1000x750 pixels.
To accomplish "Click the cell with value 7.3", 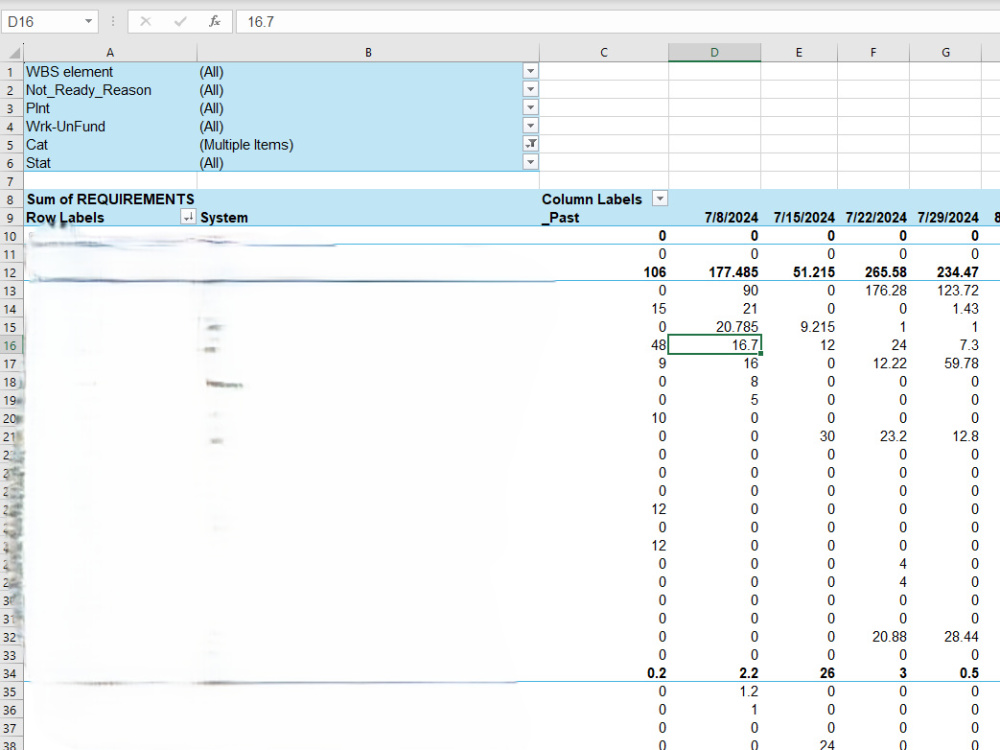I will pos(945,345).
